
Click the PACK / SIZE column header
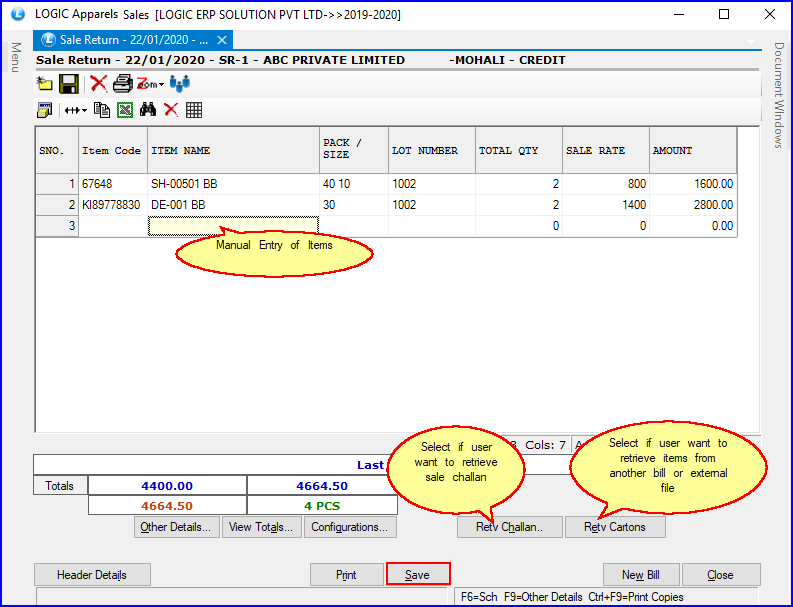coord(354,150)
